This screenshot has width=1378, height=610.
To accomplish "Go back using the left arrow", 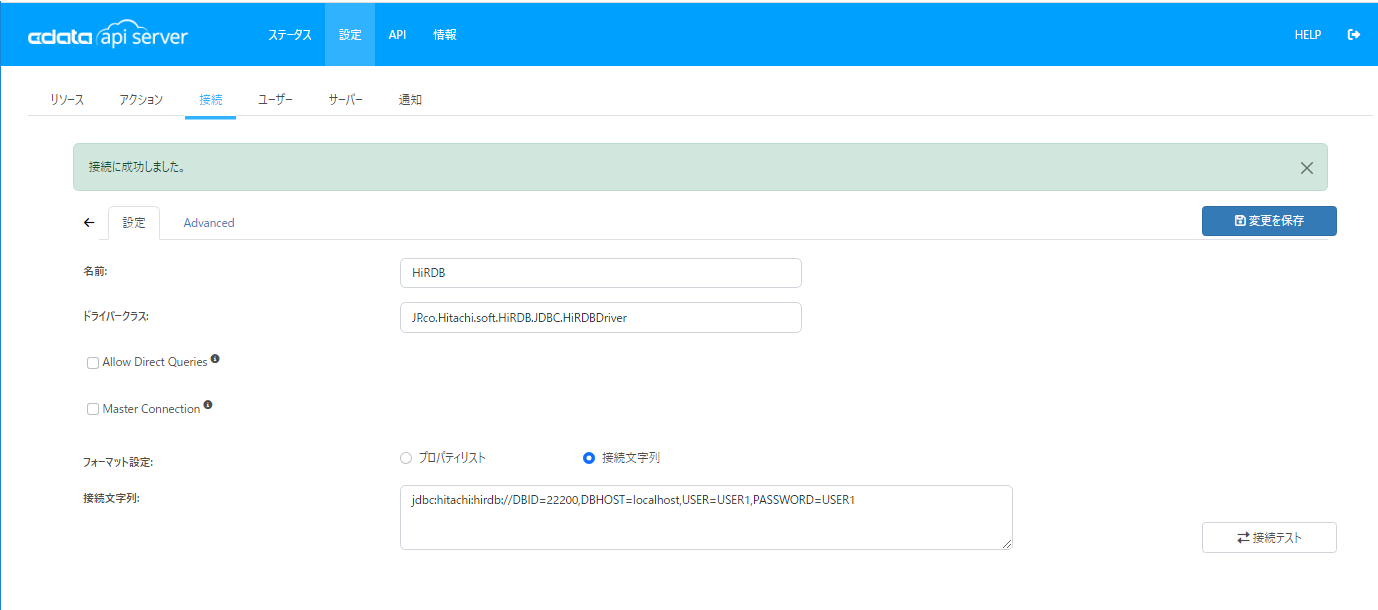I will point(89,222).
